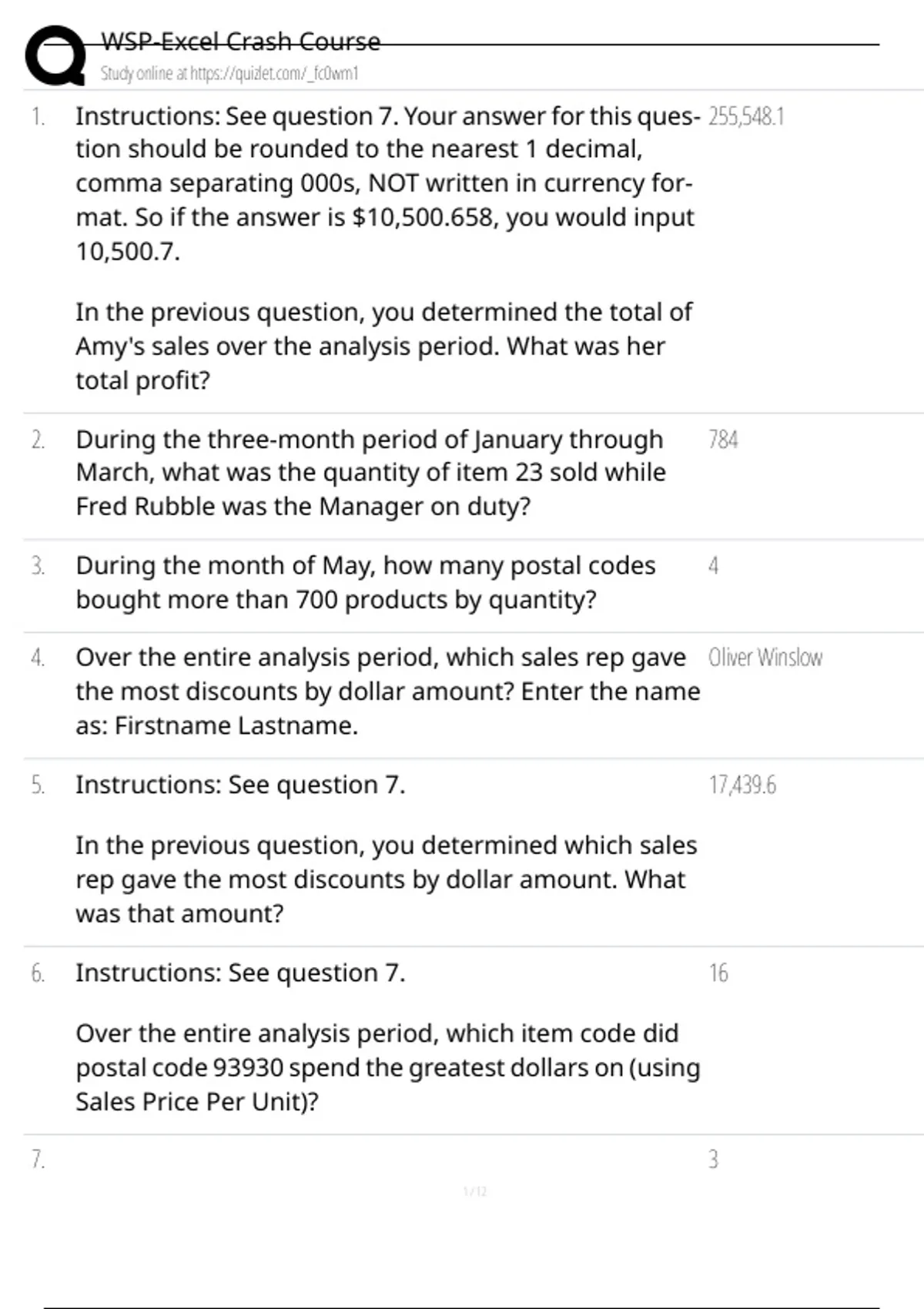Click the page number 1/12 indicator
924x1309 pixels.
coord(474,1192)
